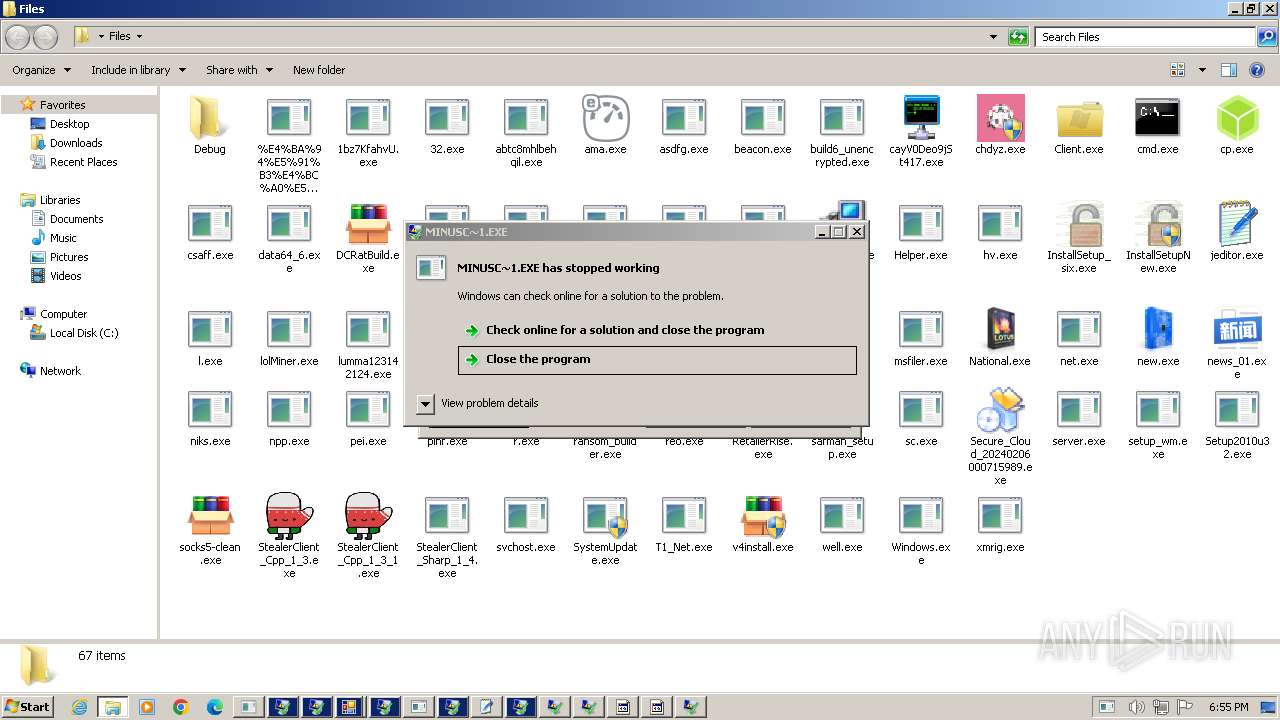The height and width of the screenshot is (720, 1280).
Task: Select the chdyz.exe icon
Action: tap(1000, 118)
